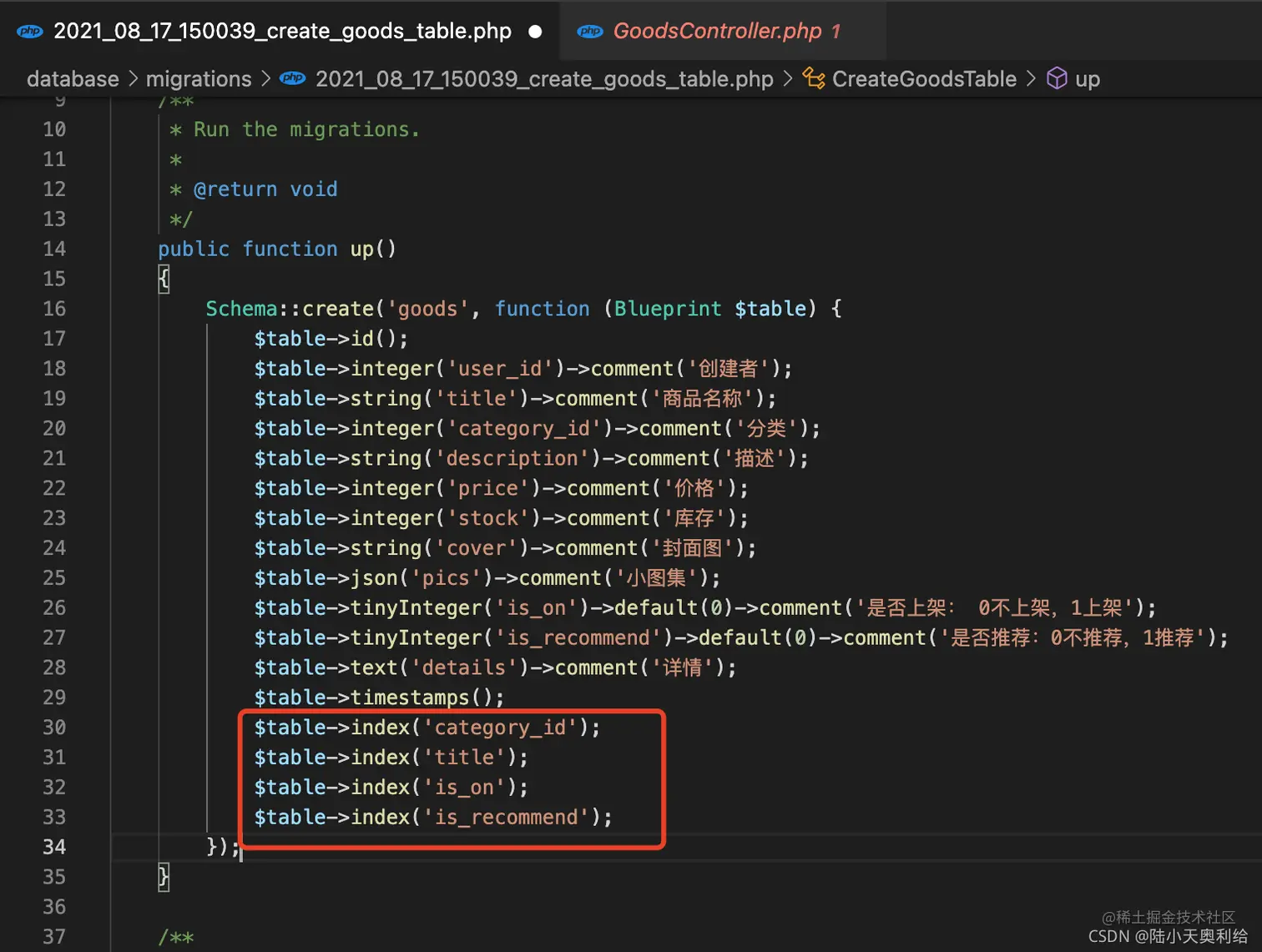Click the 'Run the migrations.' comment
The width and height of the screenshot is (1262, 952).
tap(307, 129)
